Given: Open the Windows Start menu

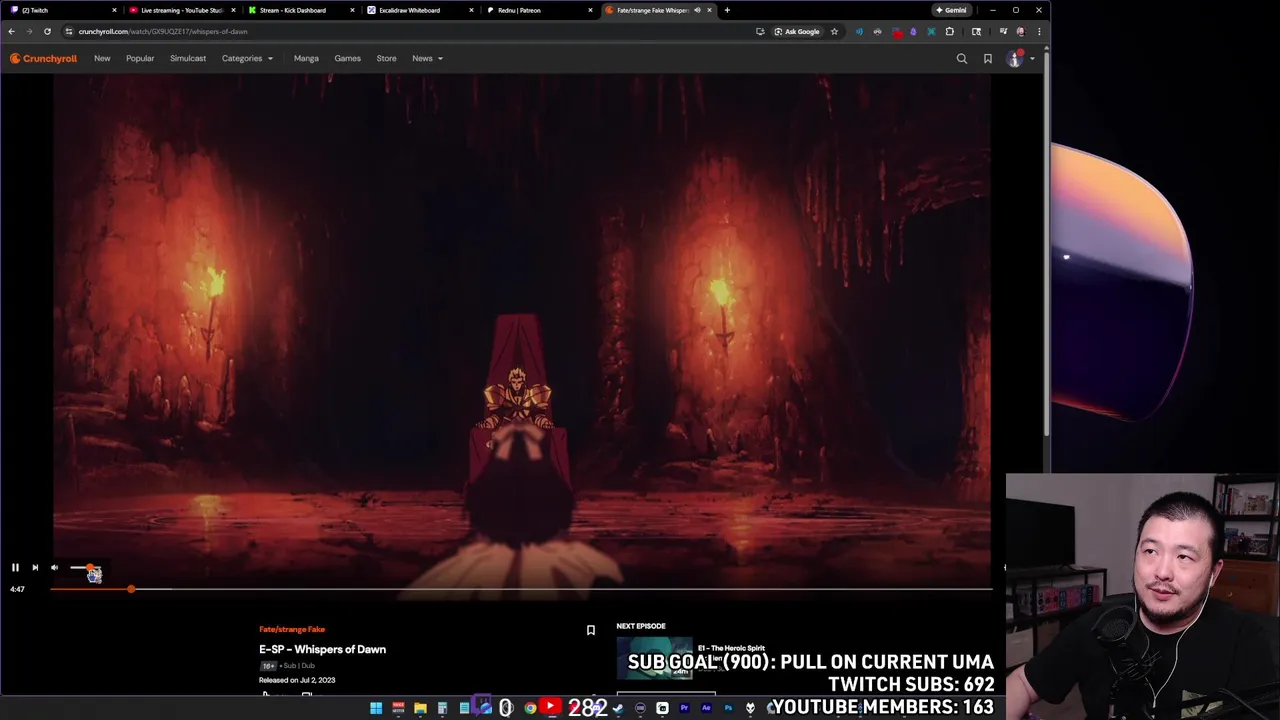Looking at the screenshot, I should pyautogui.click(x=376, y=708).
